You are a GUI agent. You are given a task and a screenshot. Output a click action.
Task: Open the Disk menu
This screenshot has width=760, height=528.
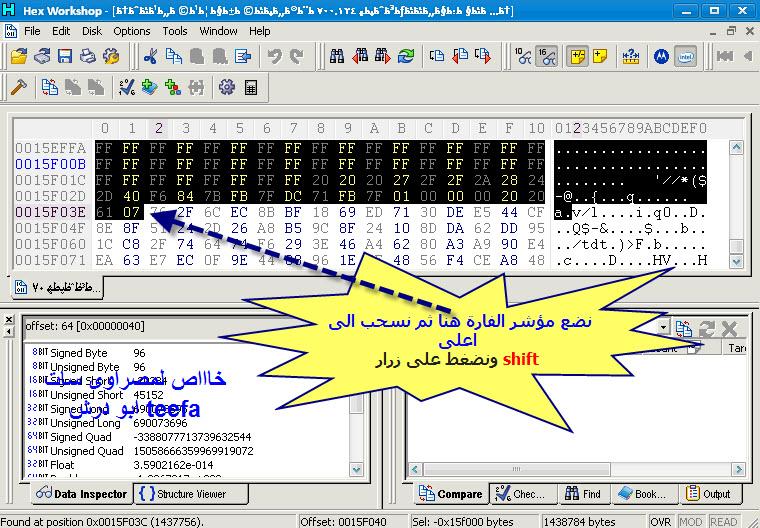pos(92,31)
